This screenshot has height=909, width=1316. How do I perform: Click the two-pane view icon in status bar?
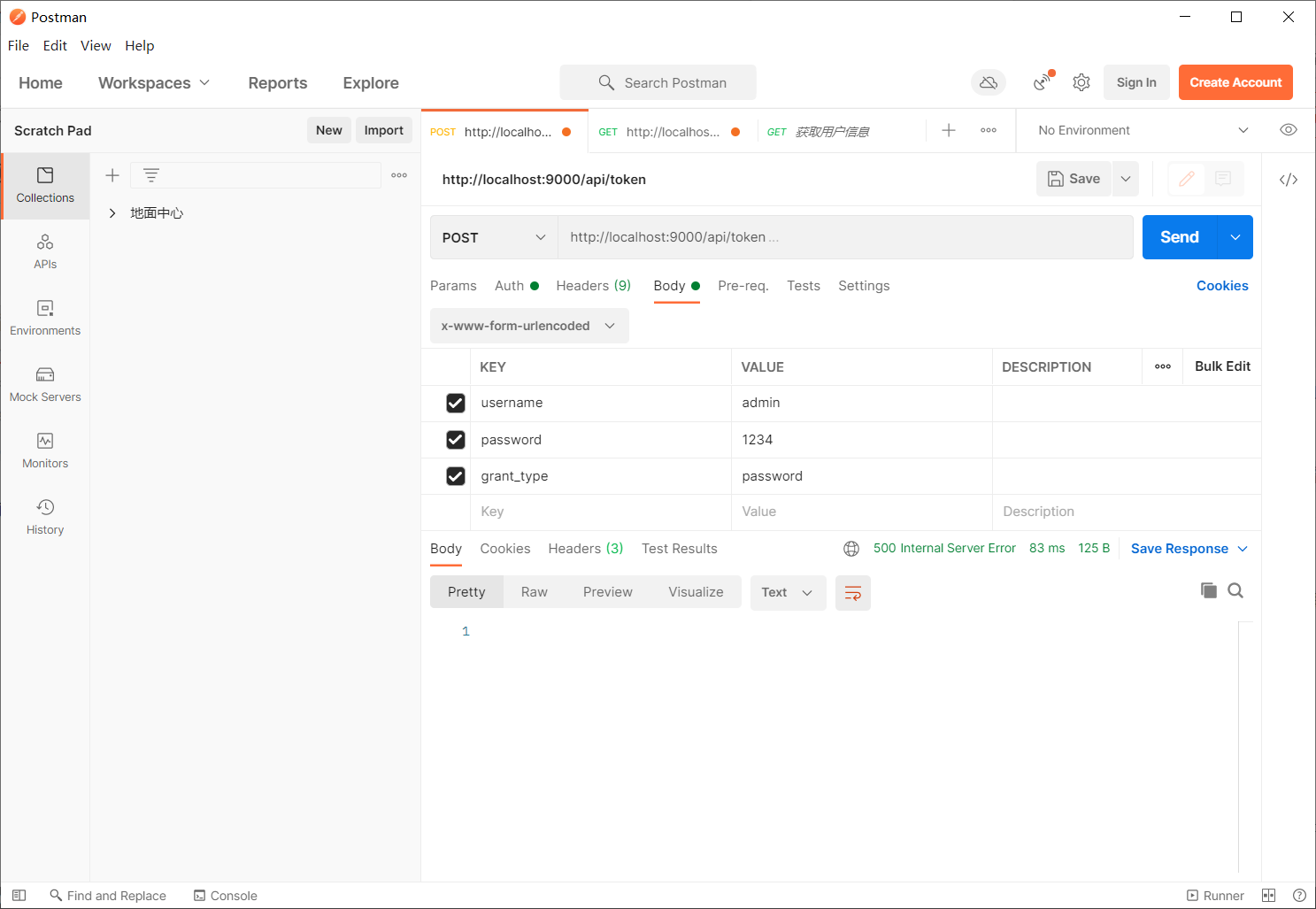click(1268, 896)
